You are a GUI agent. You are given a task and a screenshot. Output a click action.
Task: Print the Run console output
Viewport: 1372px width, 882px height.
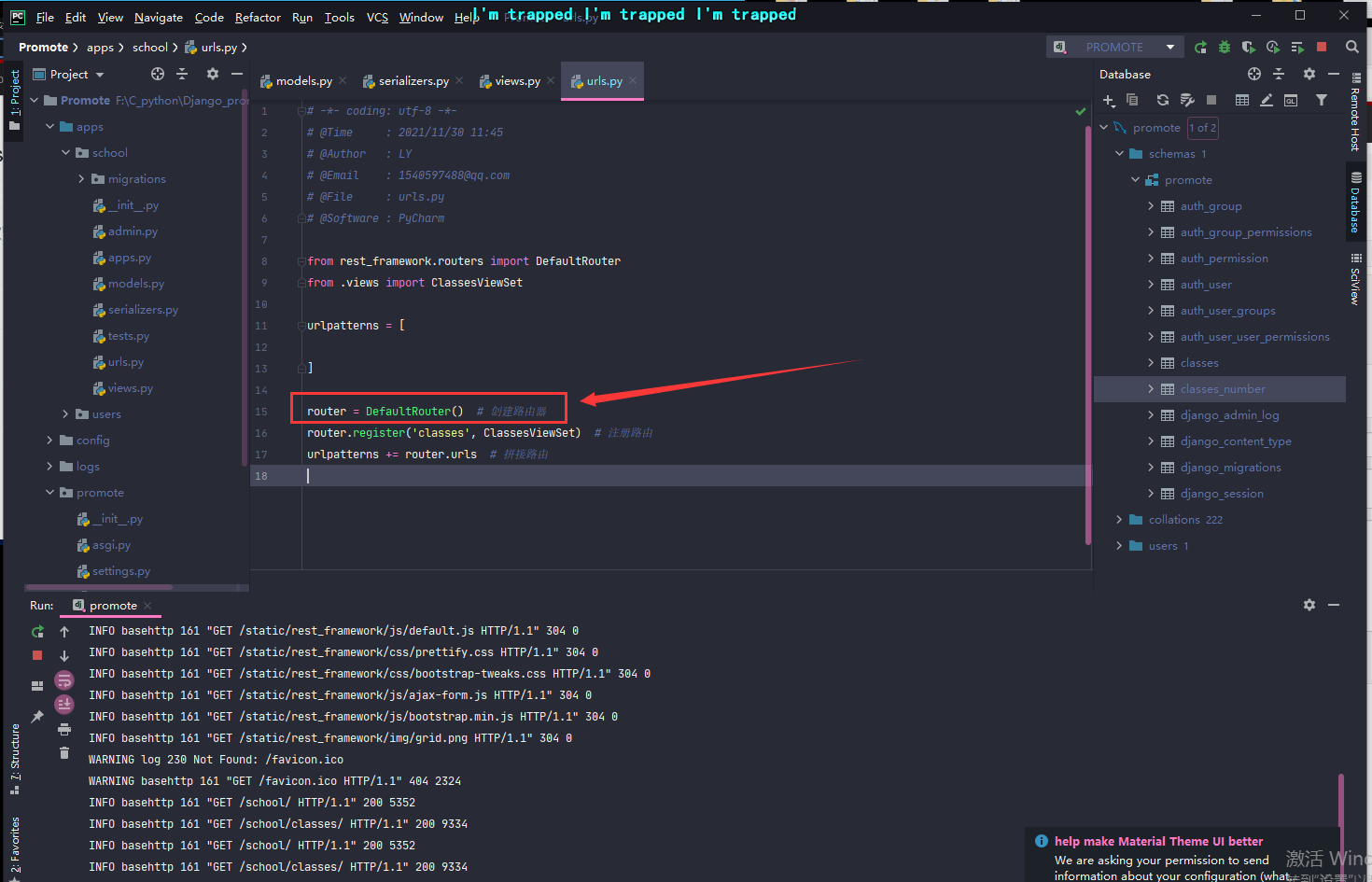click(x=64, y=729)
